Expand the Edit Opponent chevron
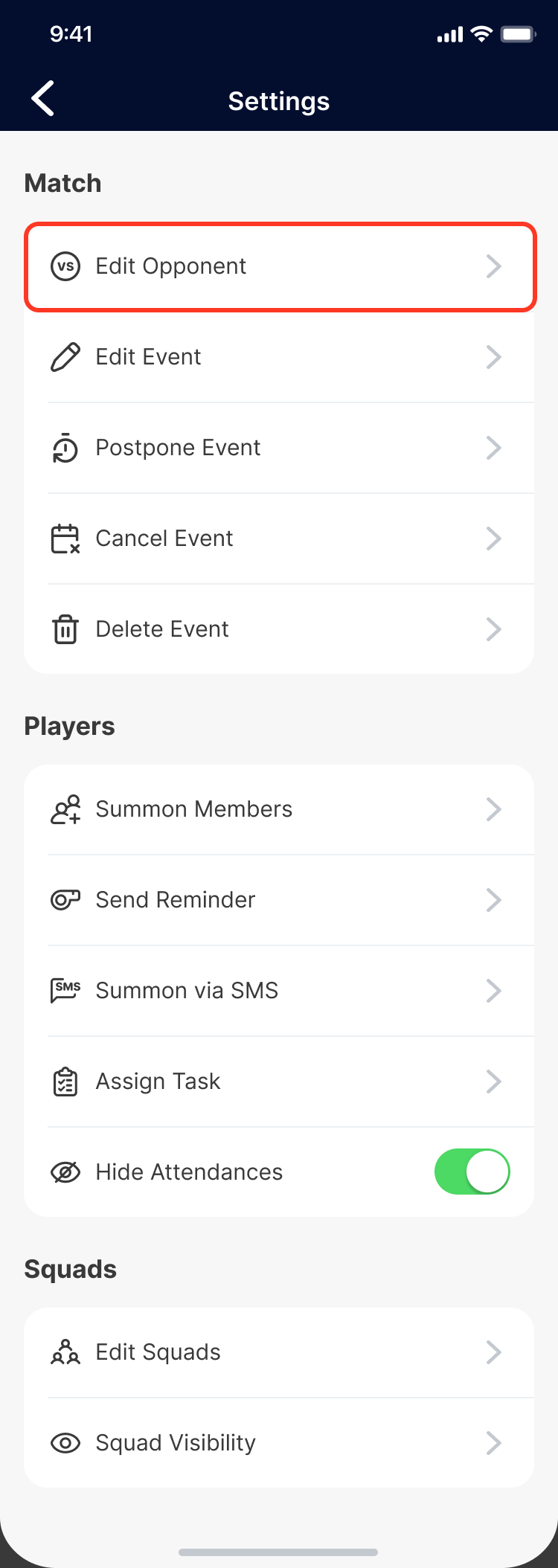This screenshot has width=558, height=1568. pyautogui.click(x=493, y=266)
